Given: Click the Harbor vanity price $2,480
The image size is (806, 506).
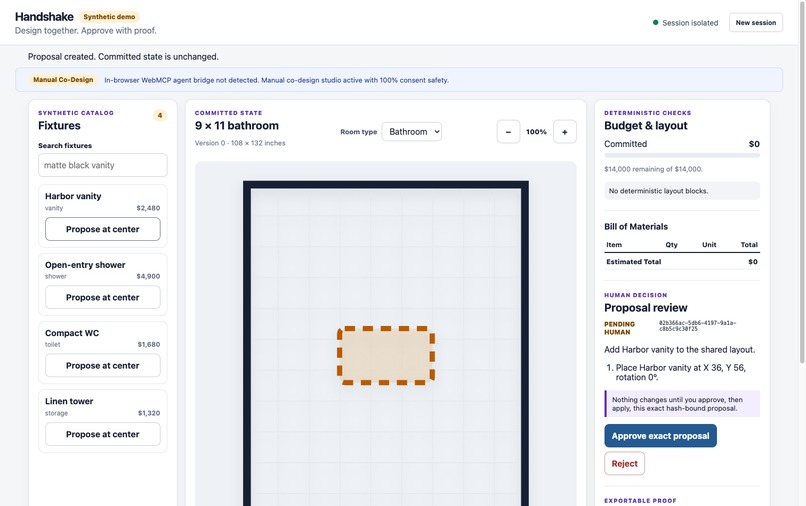Looking at the screenshot, I should click(x=148, y=208).
